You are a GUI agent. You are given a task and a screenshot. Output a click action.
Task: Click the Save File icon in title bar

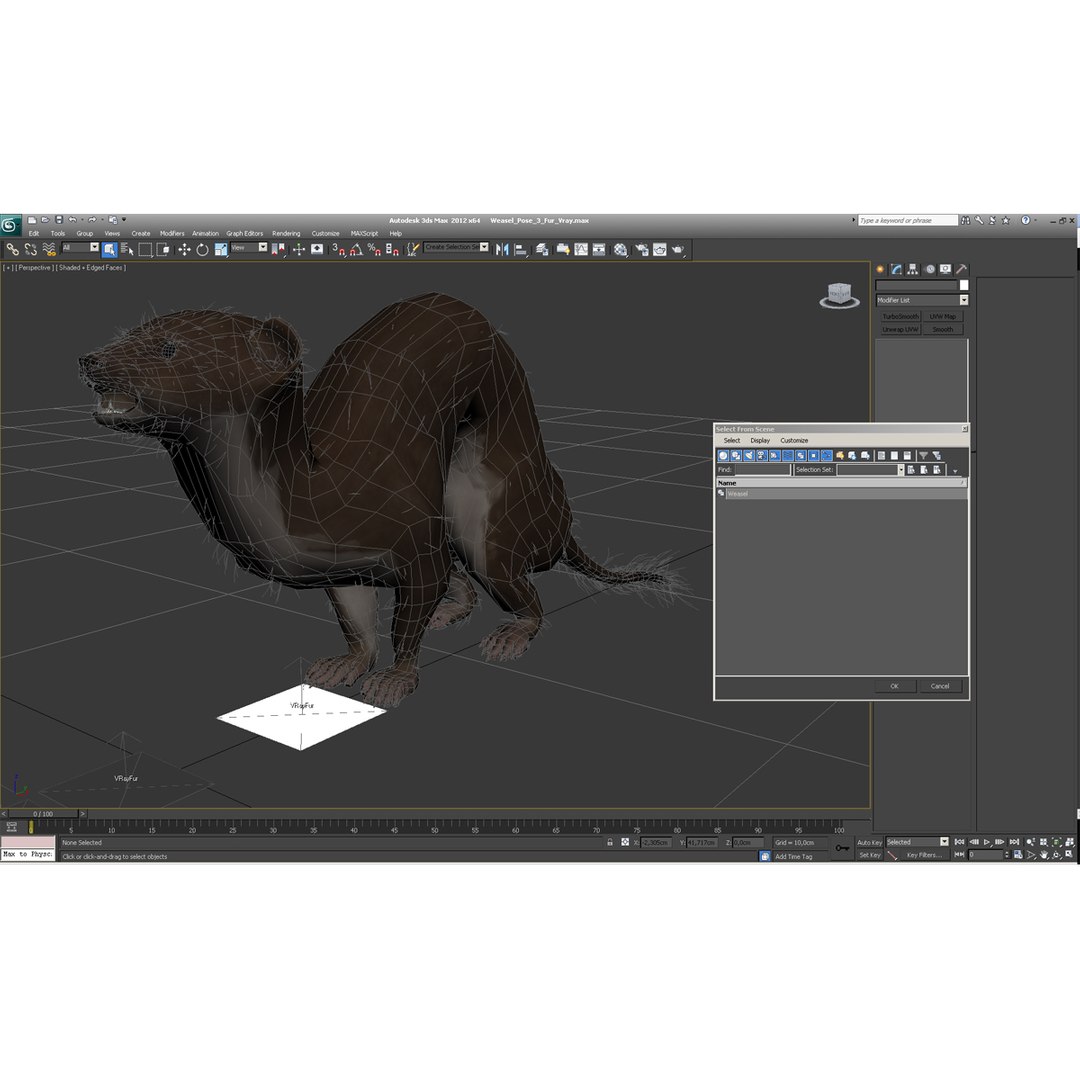pyautogui.click(x=59, y=220)
